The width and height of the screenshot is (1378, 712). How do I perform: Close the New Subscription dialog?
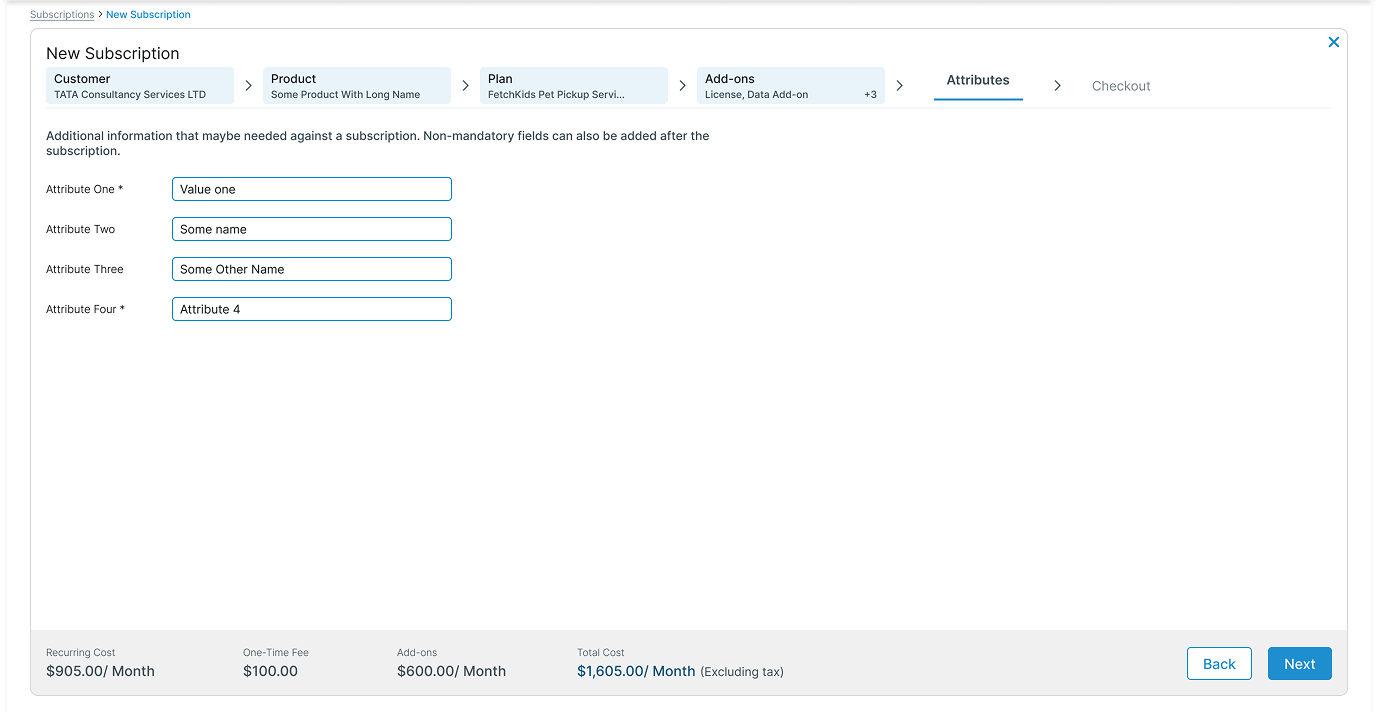click(1333, 42)
